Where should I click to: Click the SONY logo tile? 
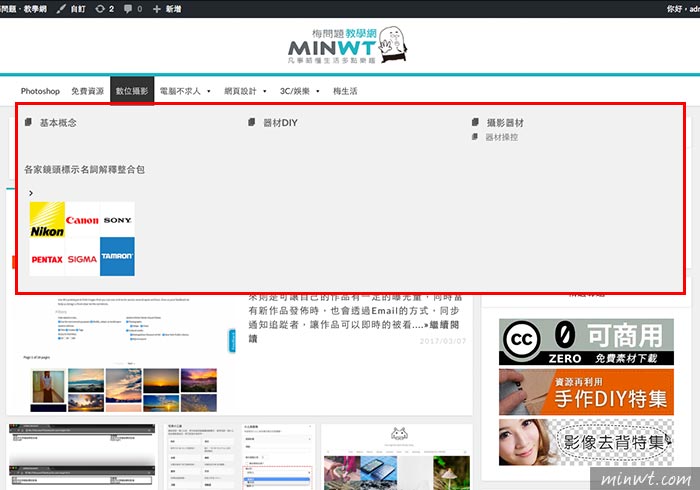pyautogui.click(x=117, y=220)
